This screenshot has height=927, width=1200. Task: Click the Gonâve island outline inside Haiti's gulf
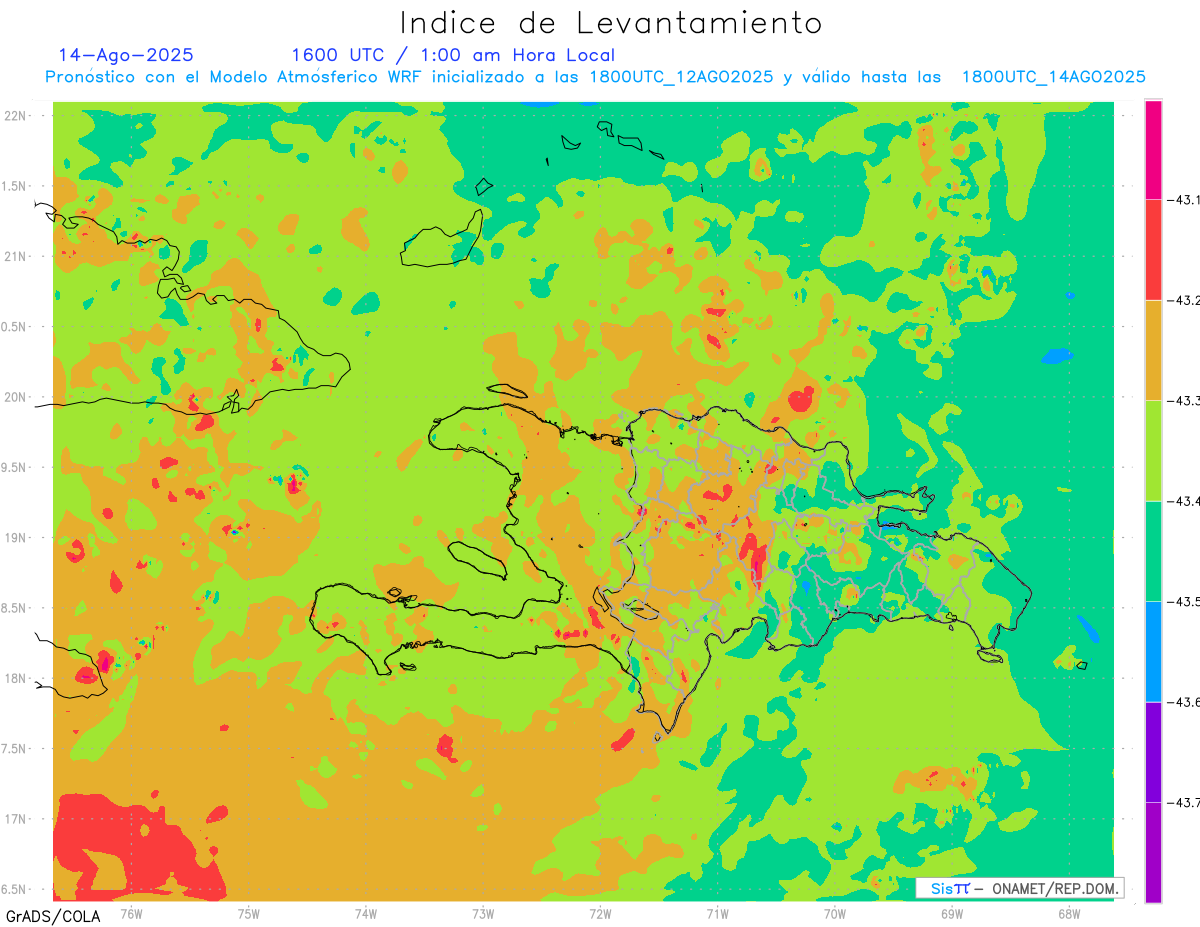[x=478, y=560]
